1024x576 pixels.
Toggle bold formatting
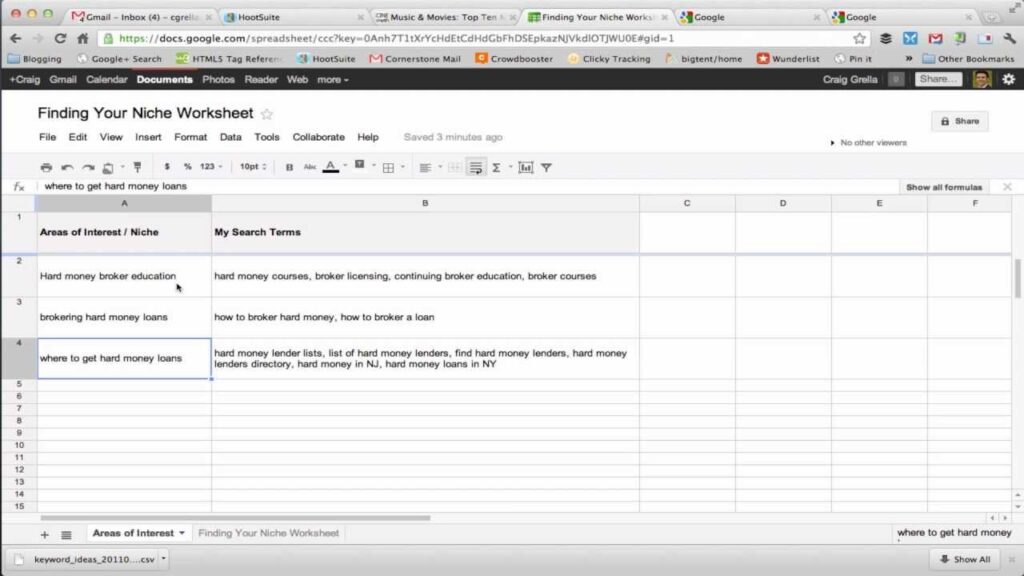[x=289, y=168]
